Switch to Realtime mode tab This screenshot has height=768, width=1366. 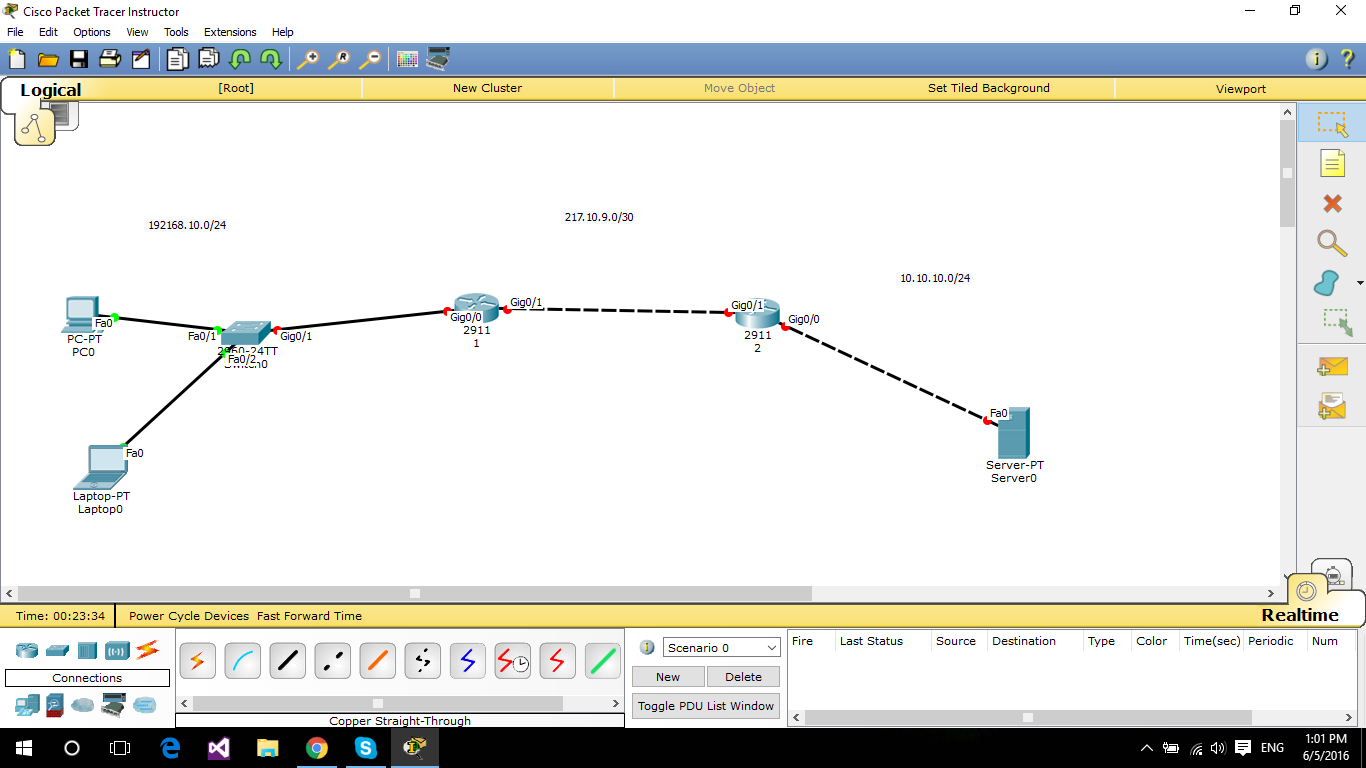[1299, 615]
